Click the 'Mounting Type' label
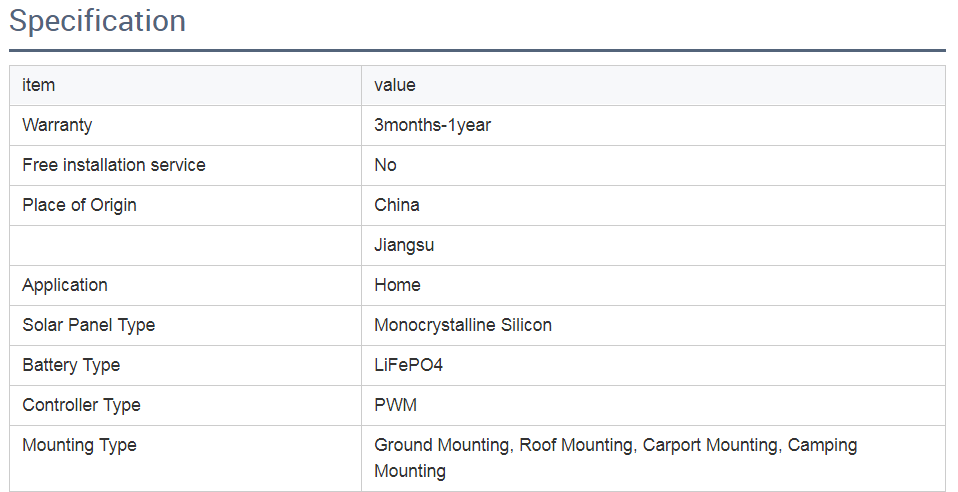This screenshot has width=958, height=492. pyautogui.click(x=79, y=445)
